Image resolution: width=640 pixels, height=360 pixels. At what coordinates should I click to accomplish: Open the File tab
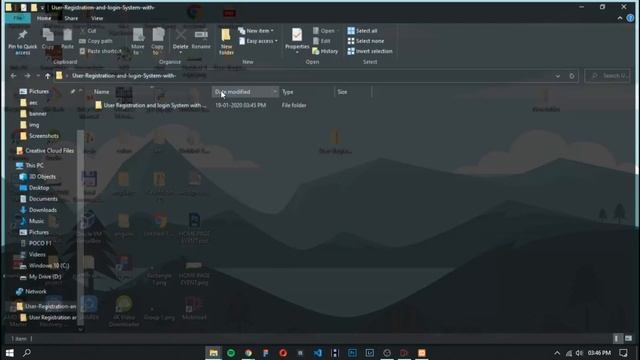tap(18, 18)
